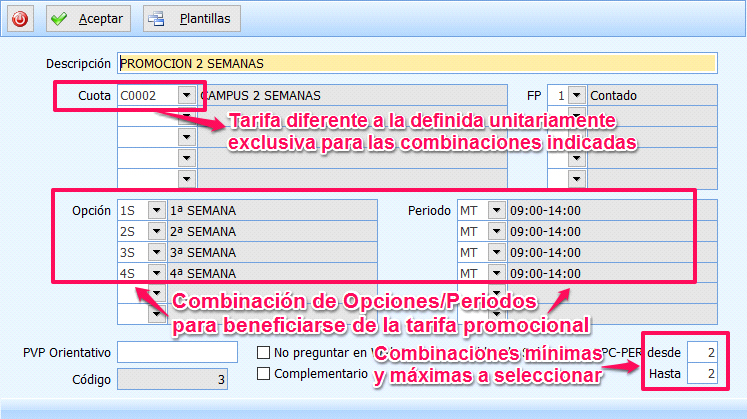Click the red power exit icon
Viewport: 747px width, 419px height.
pyautogui.click(x=20, y=18)
